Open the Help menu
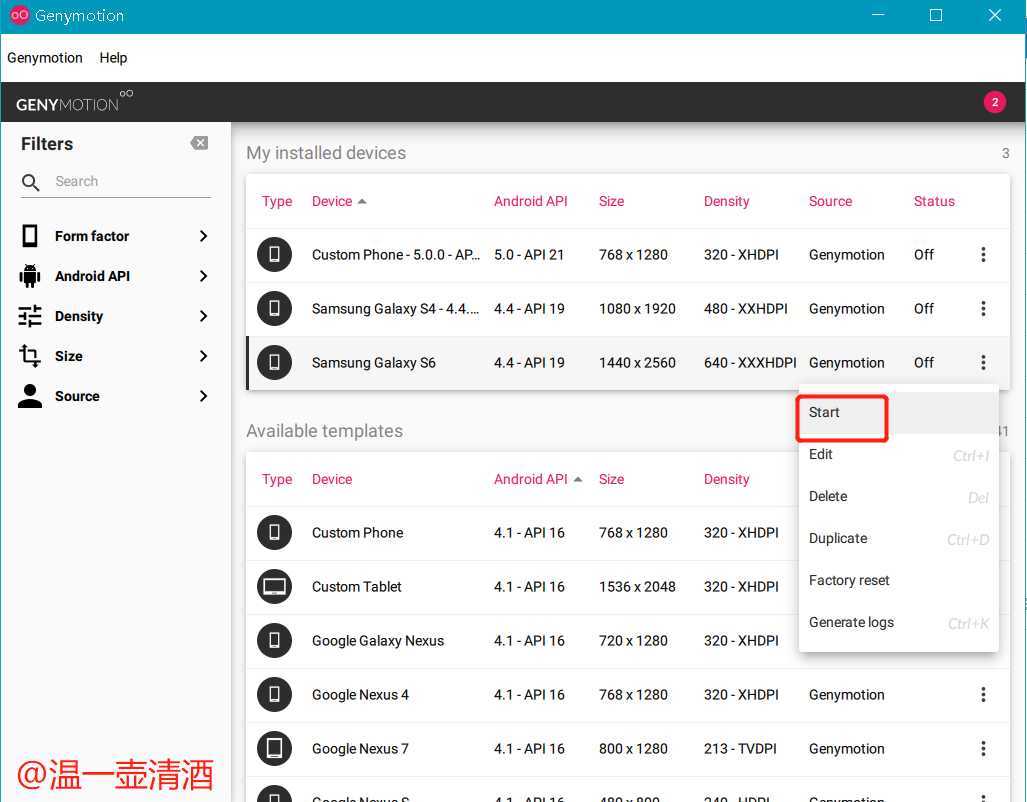 coord(113,58)
